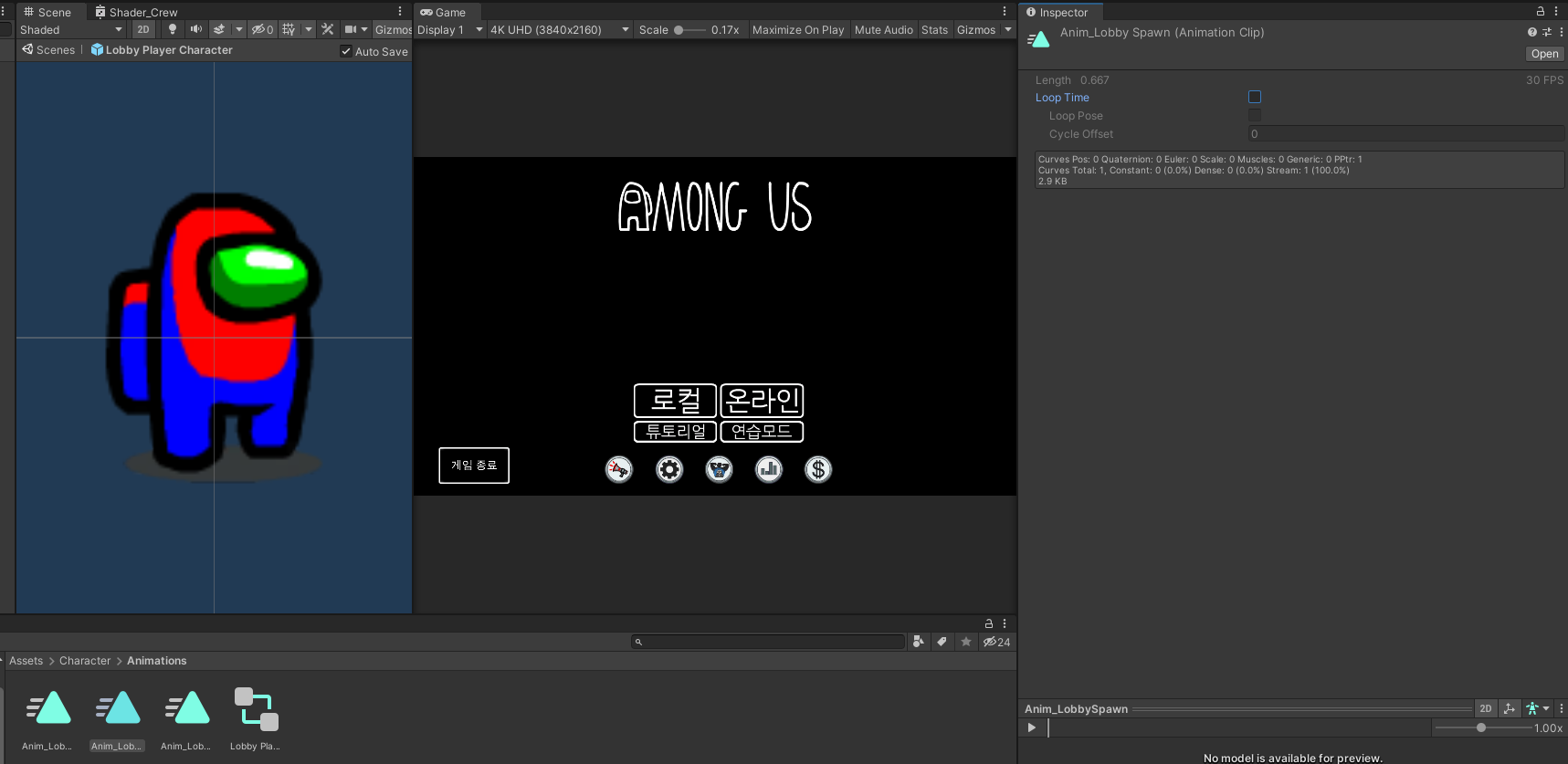The width and height of the screenshot is (1568, 764).
Task: Toggle hidden packages visibility showing 24
Action: (x=996, y=642)
